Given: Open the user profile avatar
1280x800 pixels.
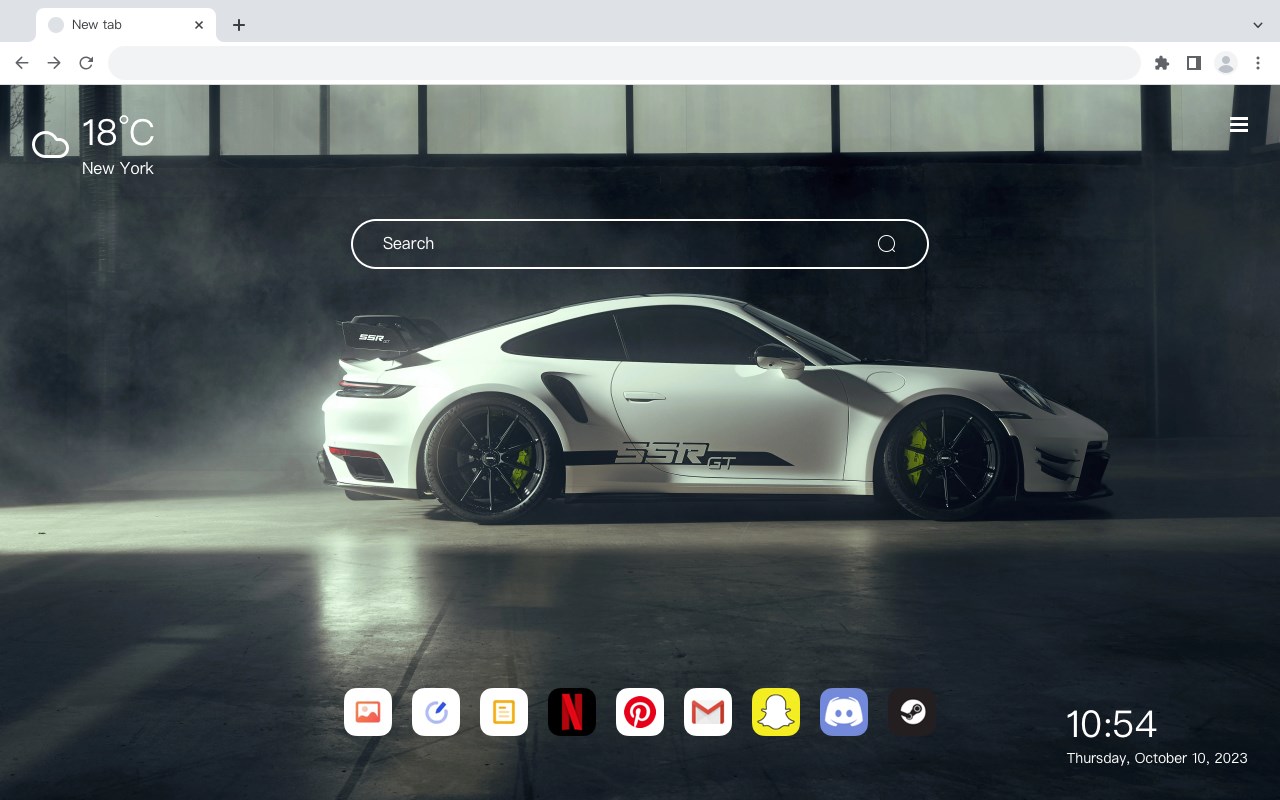Looking at the screenshot, I should pos(1226,63).
